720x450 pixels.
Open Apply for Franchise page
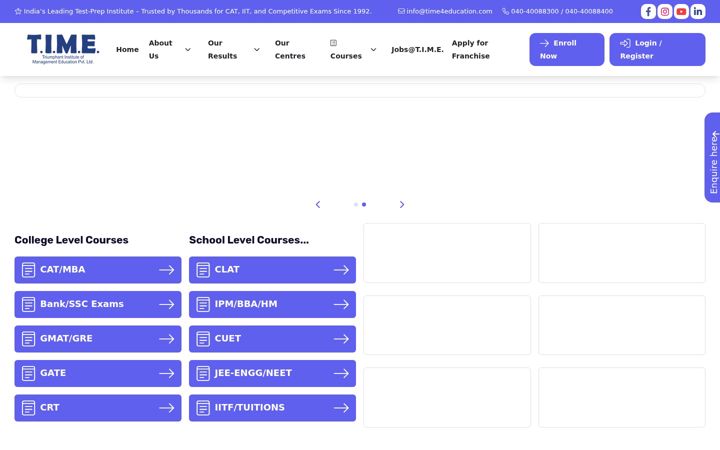471,49
